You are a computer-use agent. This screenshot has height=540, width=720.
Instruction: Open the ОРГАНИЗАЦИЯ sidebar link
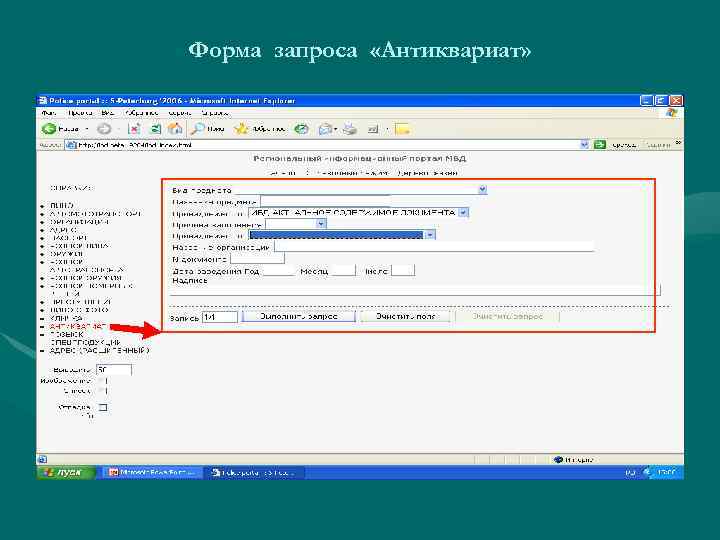click(x=79, y=221)
